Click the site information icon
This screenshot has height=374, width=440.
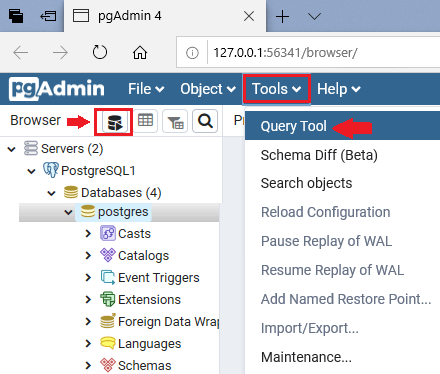192,53
